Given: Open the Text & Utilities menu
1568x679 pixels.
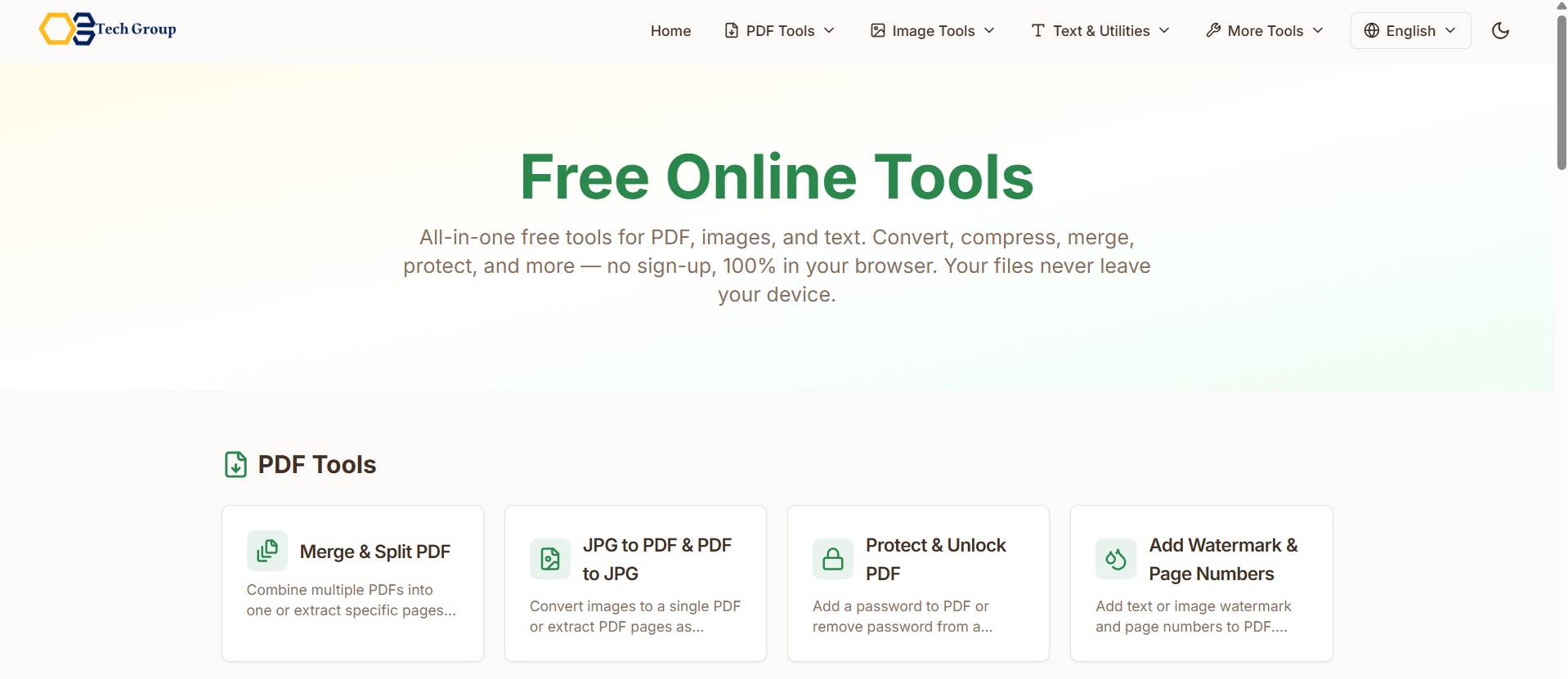Looking at the screenshot, I should coord(1100,31).
